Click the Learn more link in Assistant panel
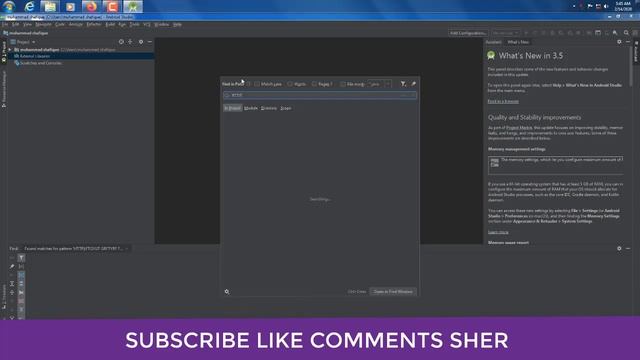The height and width of the screenshot is (360, 640). tap(498, 232)
